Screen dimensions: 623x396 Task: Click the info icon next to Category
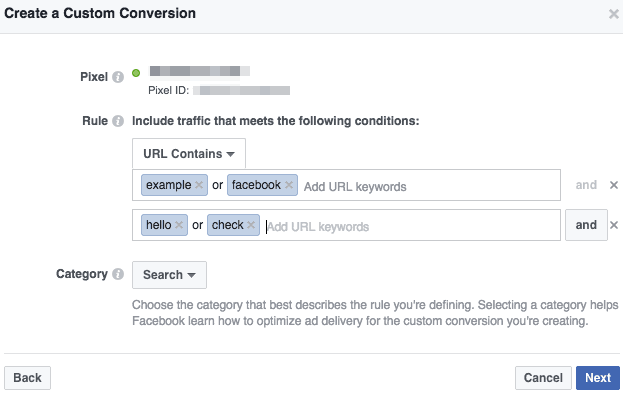118,274
